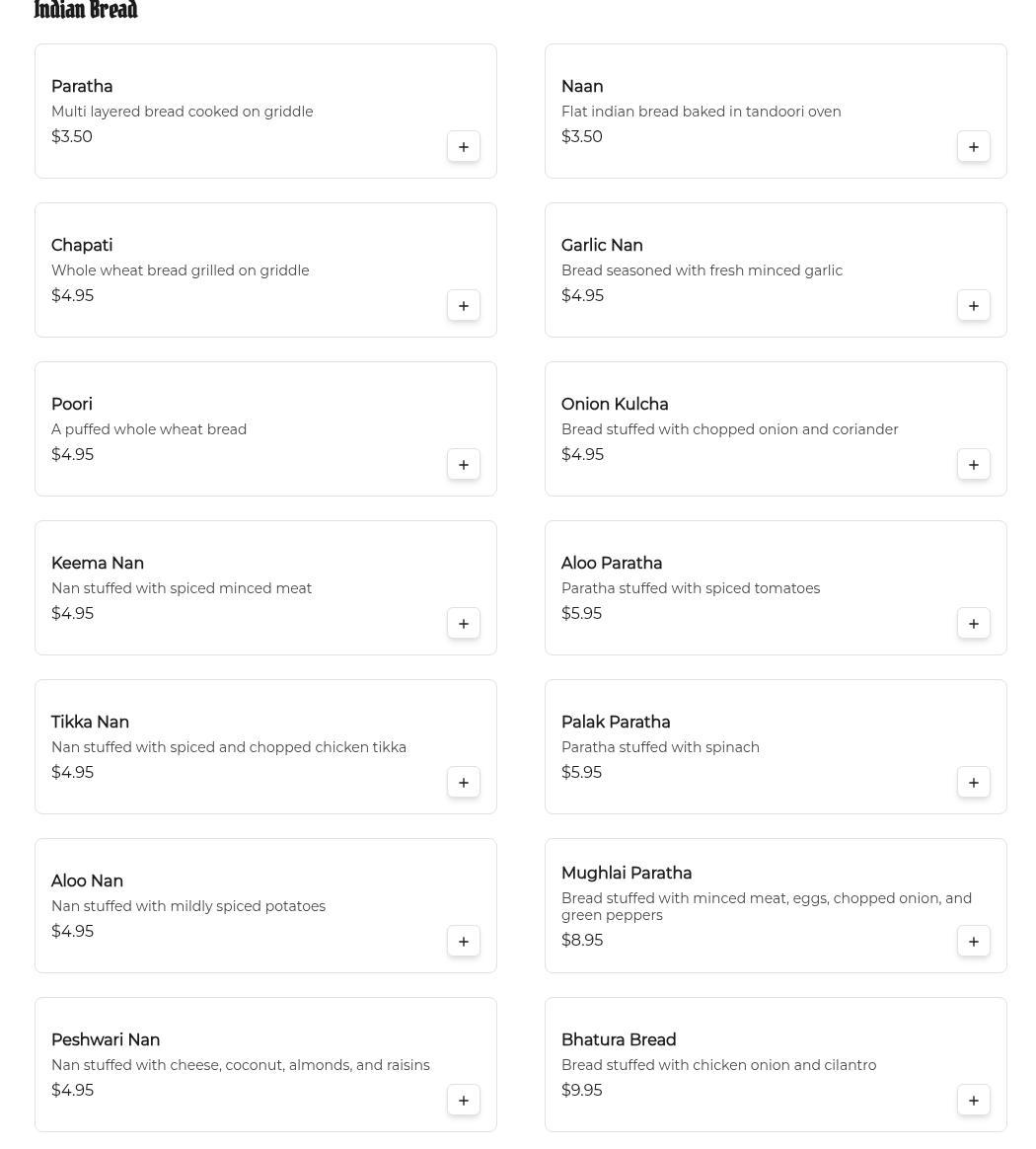Add Chapati using its plus button
Screen dimensions: 1036x1149
pos(463,306)
